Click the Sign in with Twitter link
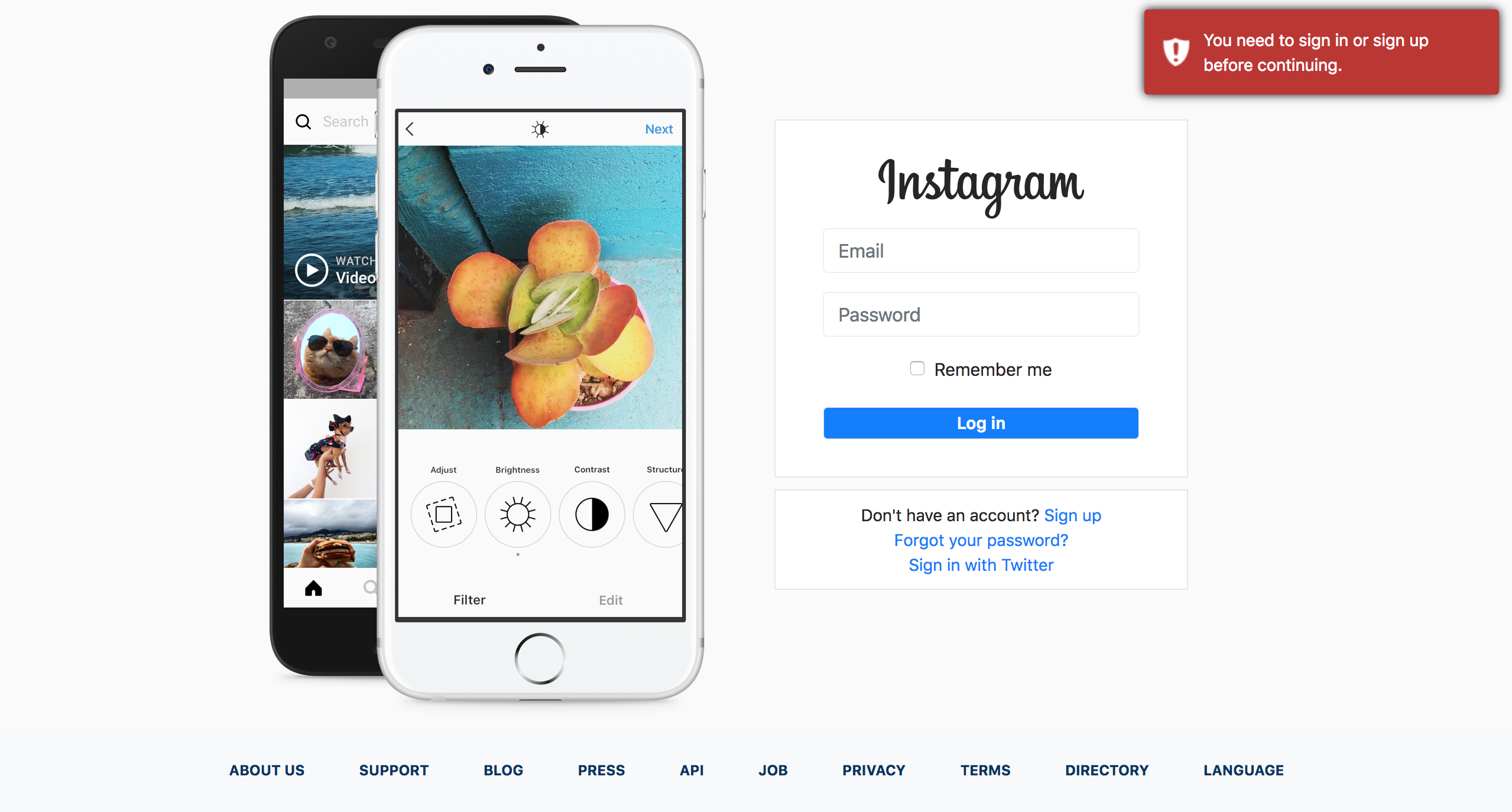1512x812 pixels. coord(981,563)
